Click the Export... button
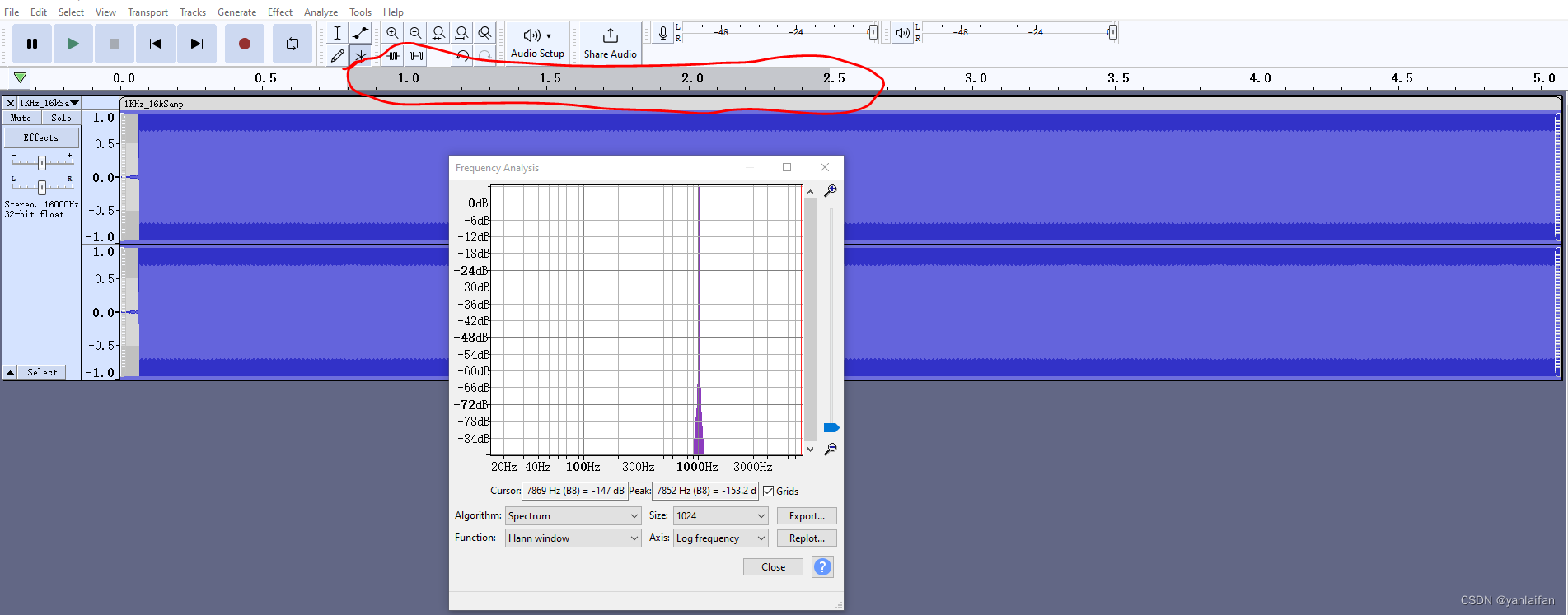 click(807, 515)
